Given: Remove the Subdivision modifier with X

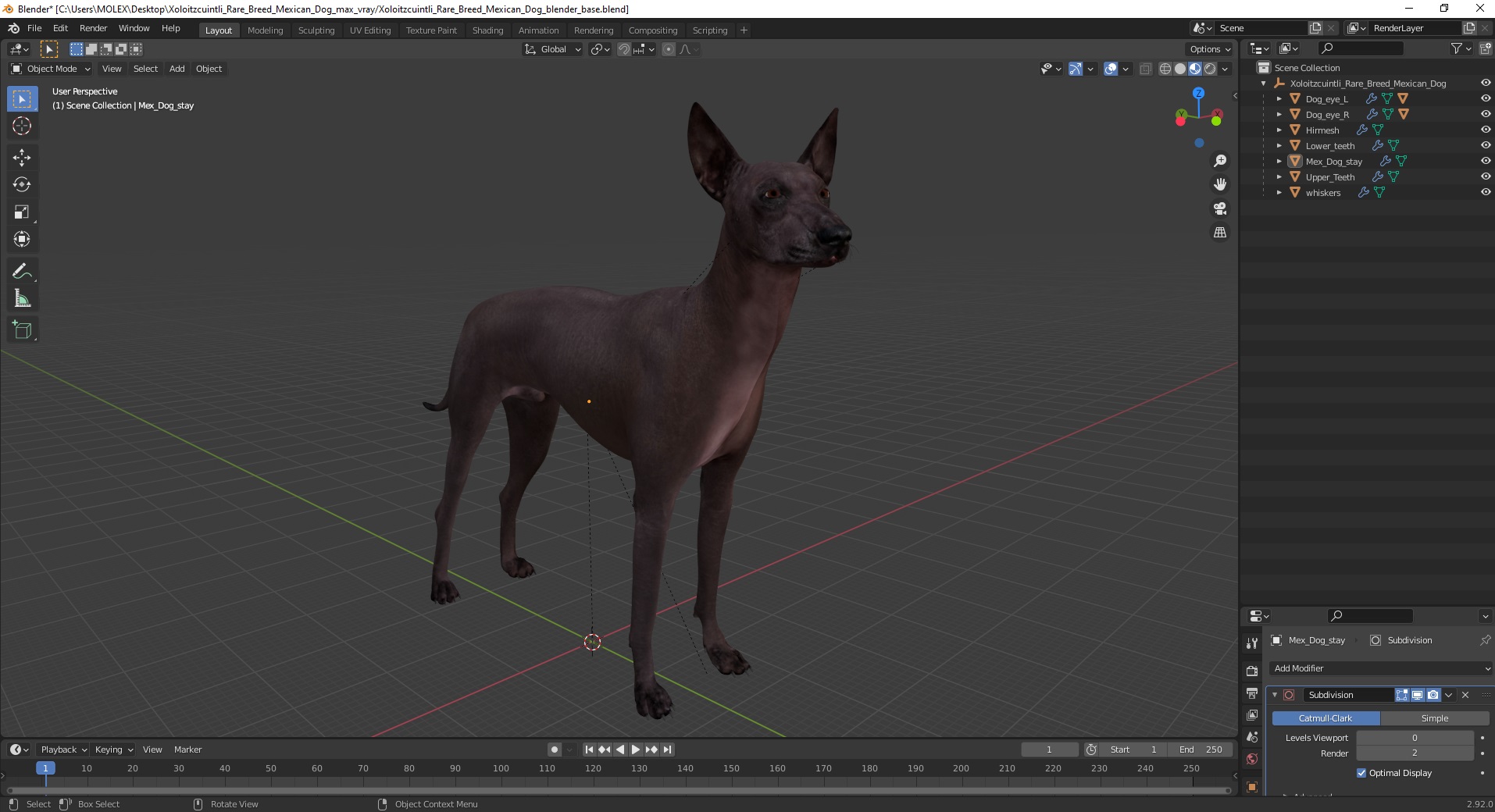Looking at the screenshot, I should click(x=1465, y=695).
